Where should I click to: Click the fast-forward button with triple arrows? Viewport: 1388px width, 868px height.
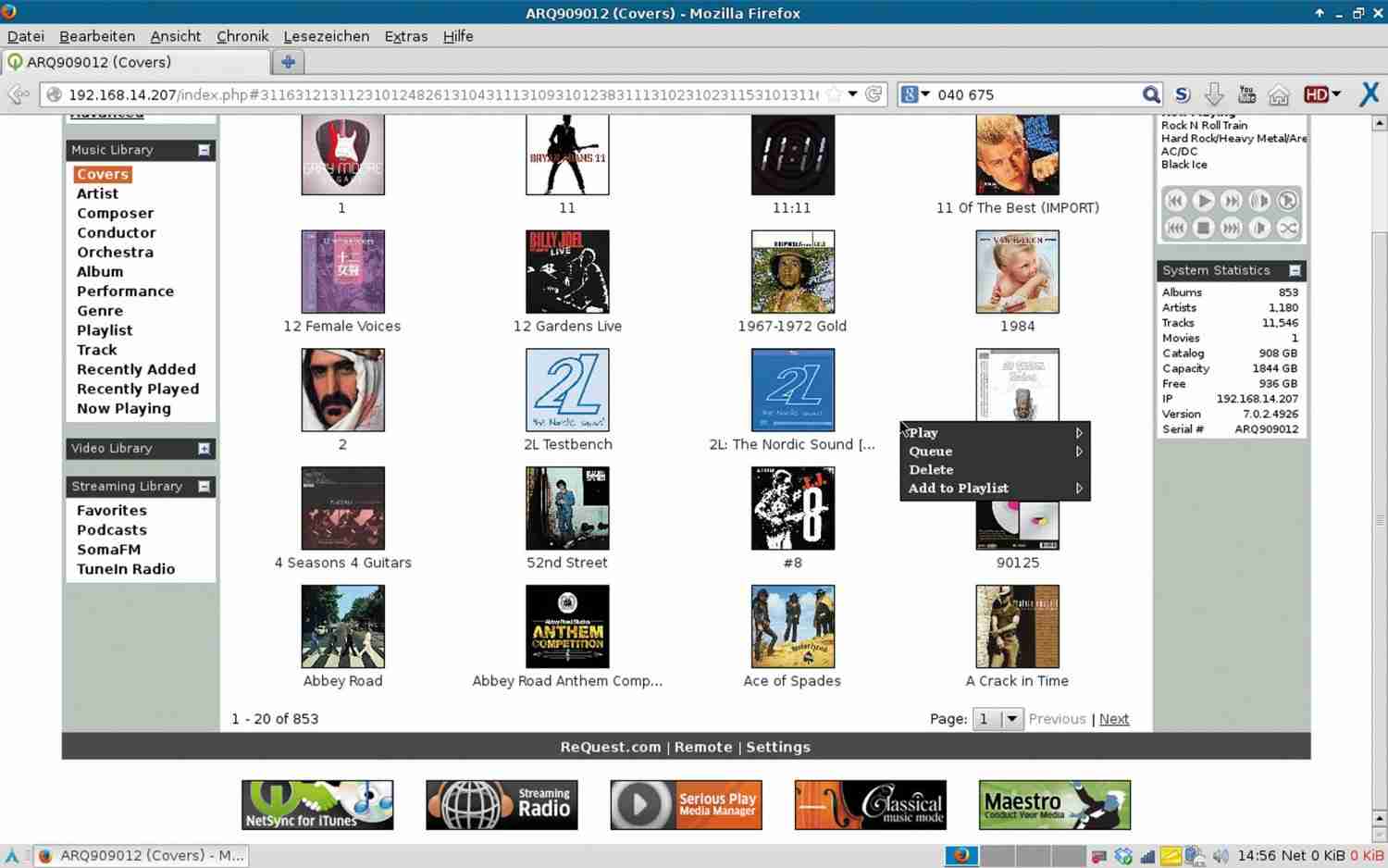click(x=1231, y=228)
